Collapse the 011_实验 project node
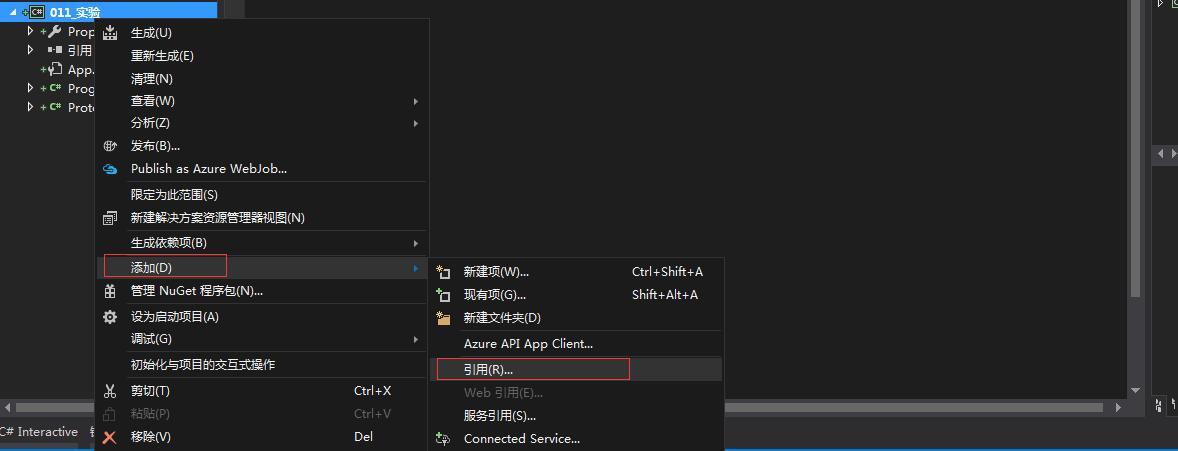 point(13,12)
